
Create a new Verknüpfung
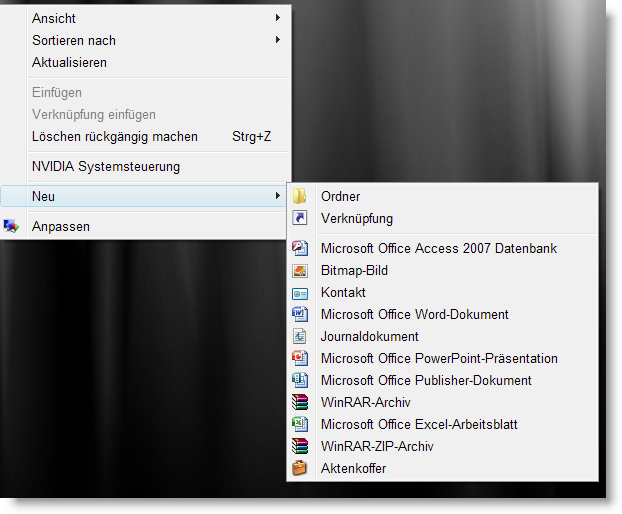[x=442, y=218]
